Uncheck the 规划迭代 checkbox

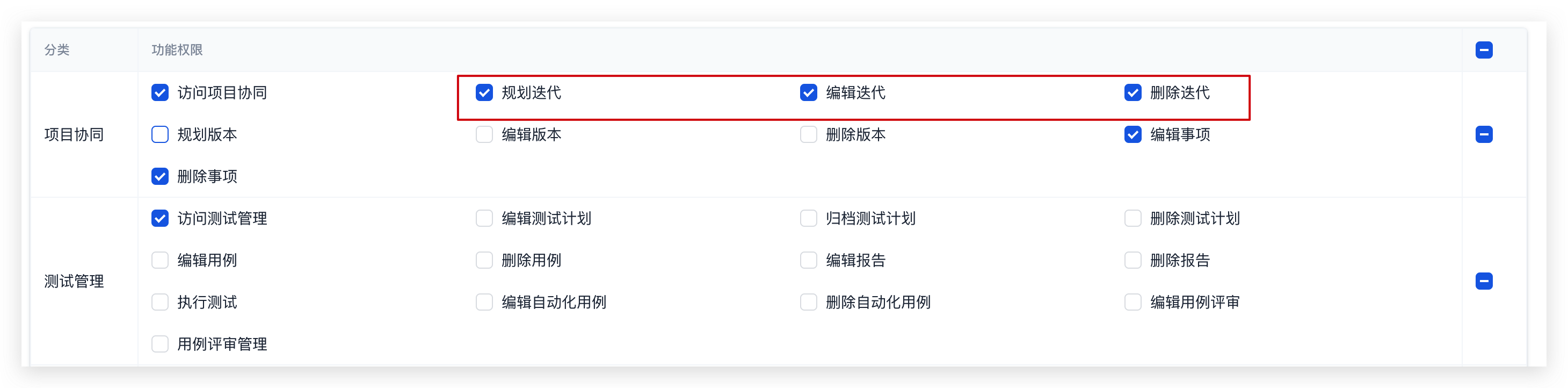point(484,92)
